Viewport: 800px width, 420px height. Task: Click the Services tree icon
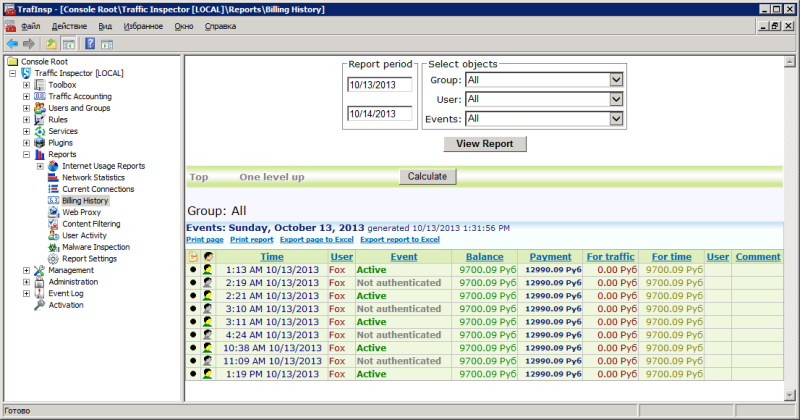[39, 131]
